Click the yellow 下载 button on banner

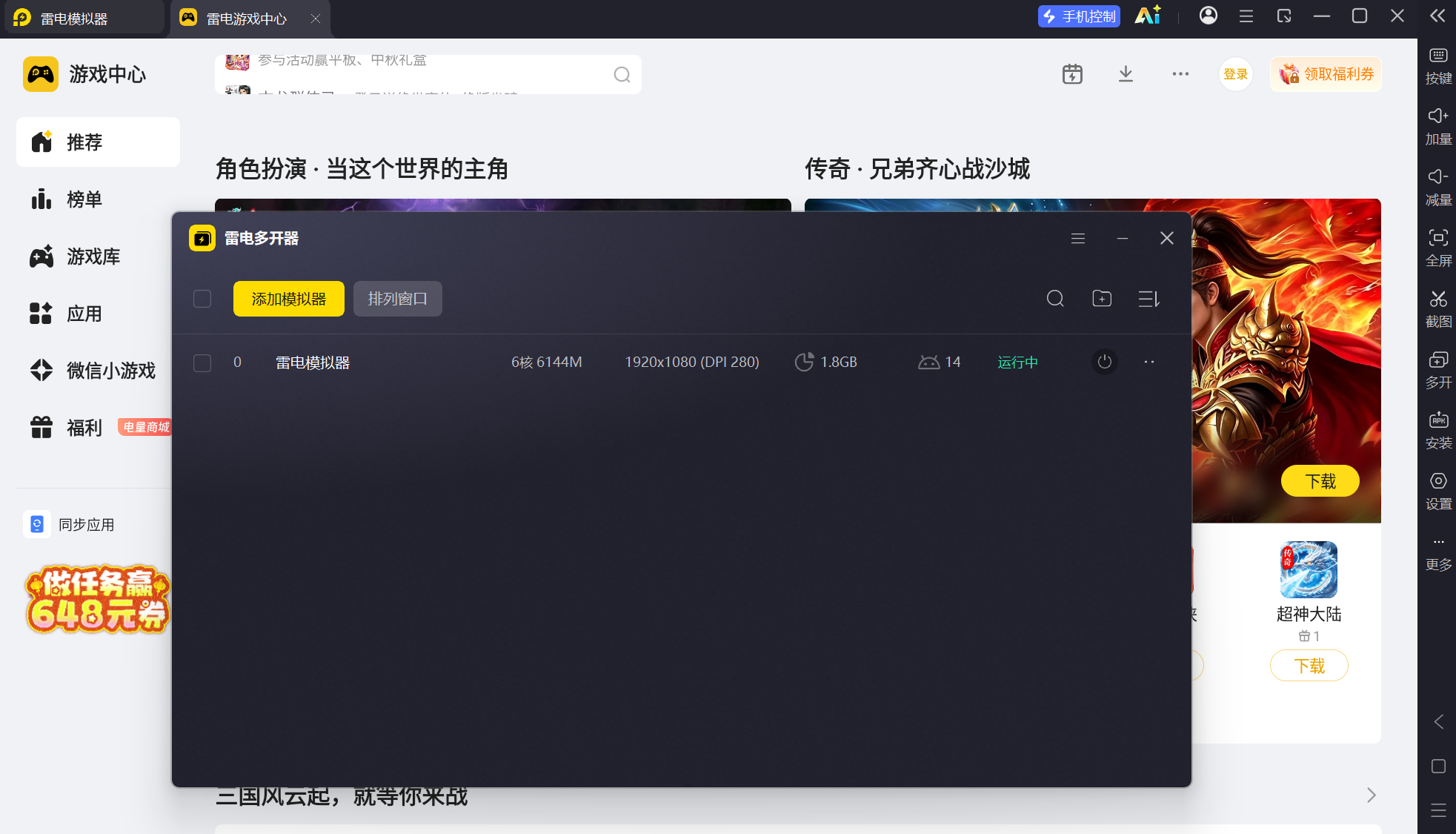tap(1320, 481)
